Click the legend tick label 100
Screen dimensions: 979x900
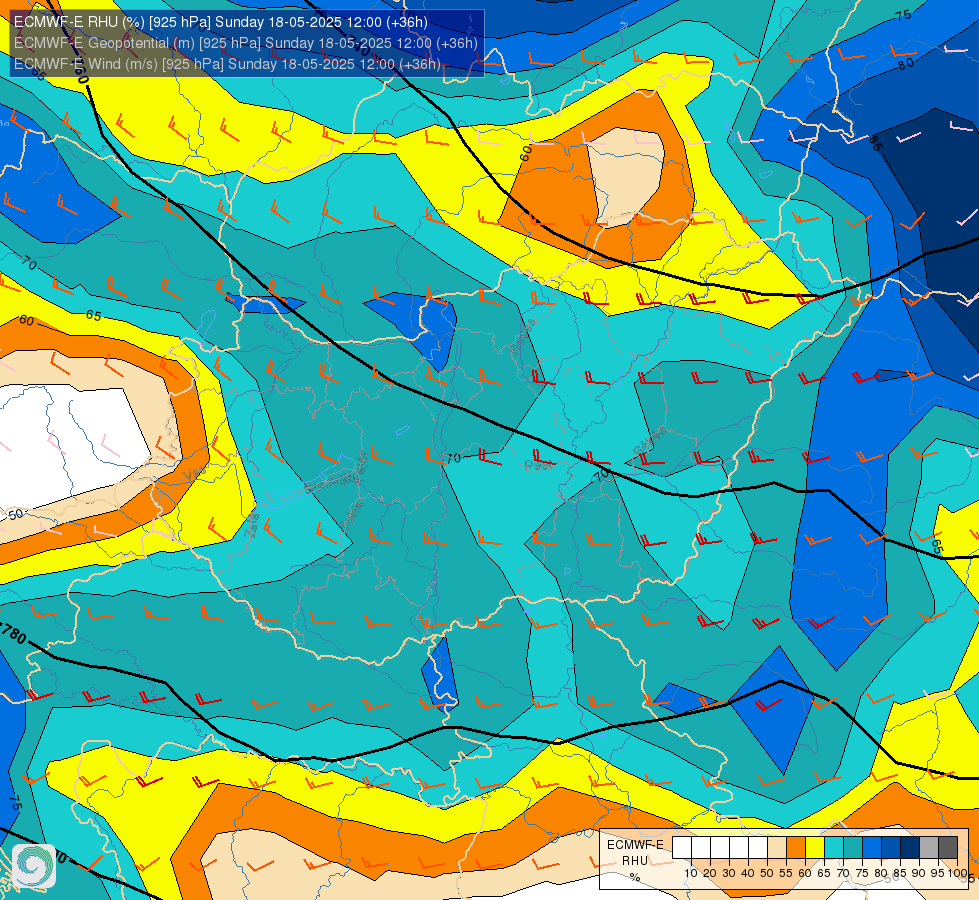958,874
